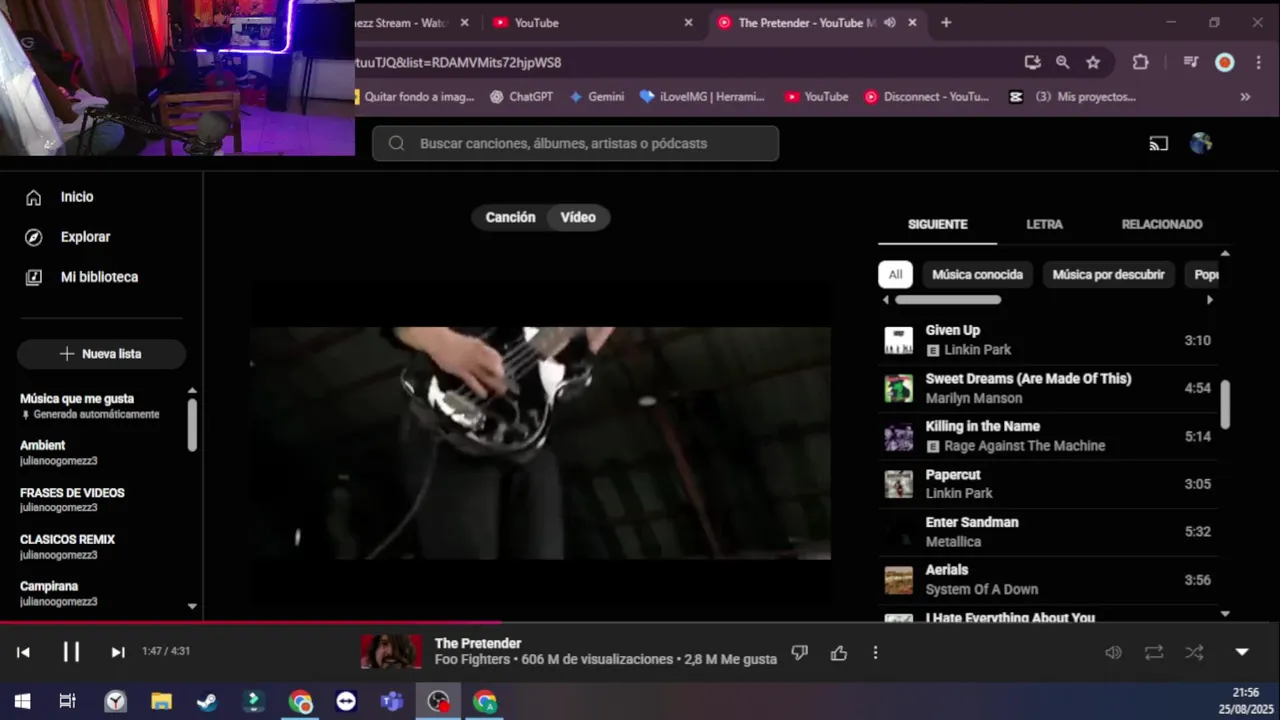The height and width of the screenshot is (720, 1280).
Task: Switch to the YouTube browser tab
Action: pyautogui.click(x=590, y=22)
